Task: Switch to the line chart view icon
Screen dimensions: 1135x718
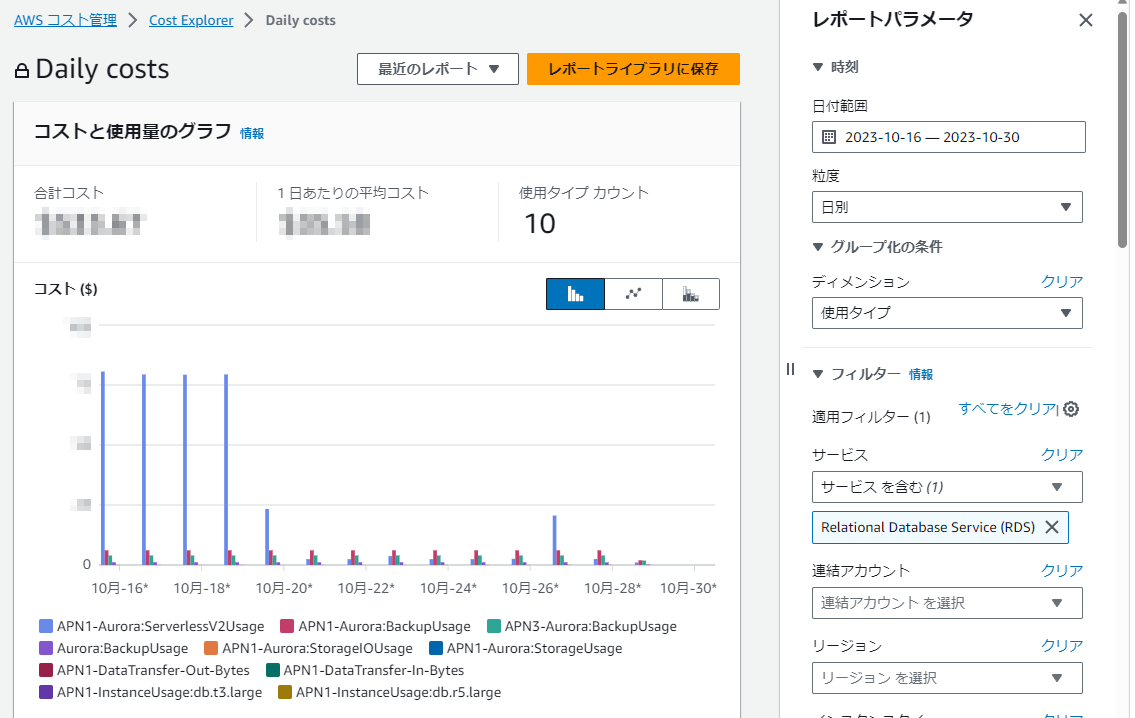Action: coord(633,293)
